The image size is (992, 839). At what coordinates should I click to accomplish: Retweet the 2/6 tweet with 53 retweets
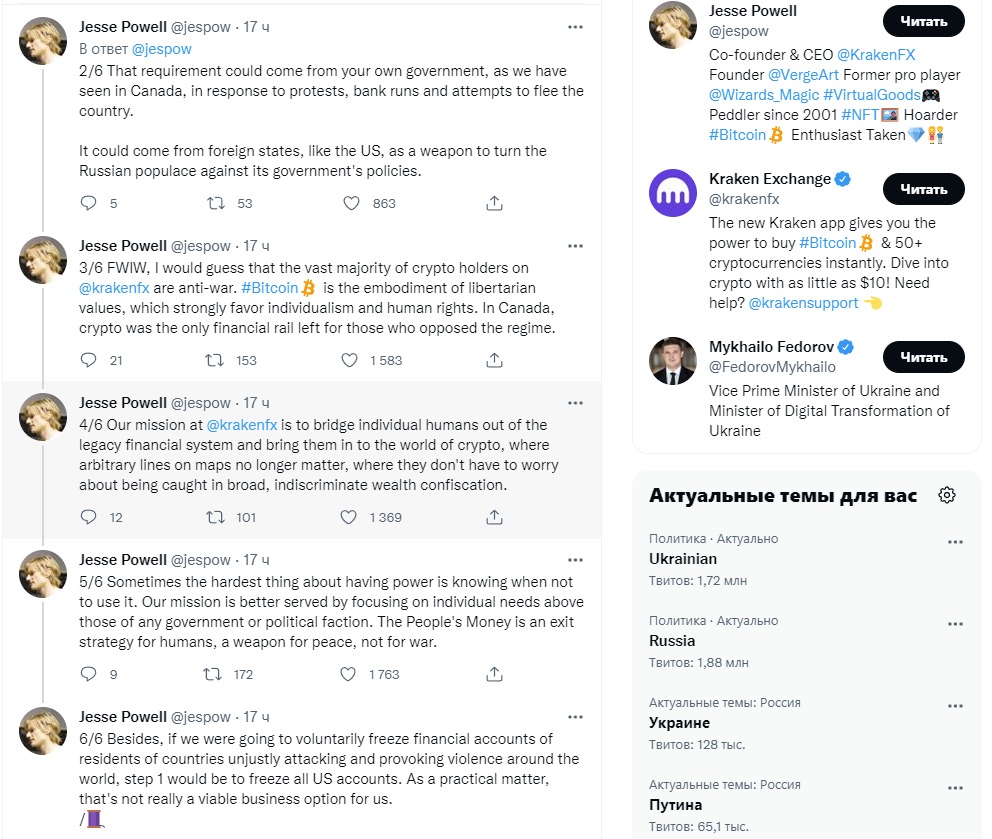point(216,203)
